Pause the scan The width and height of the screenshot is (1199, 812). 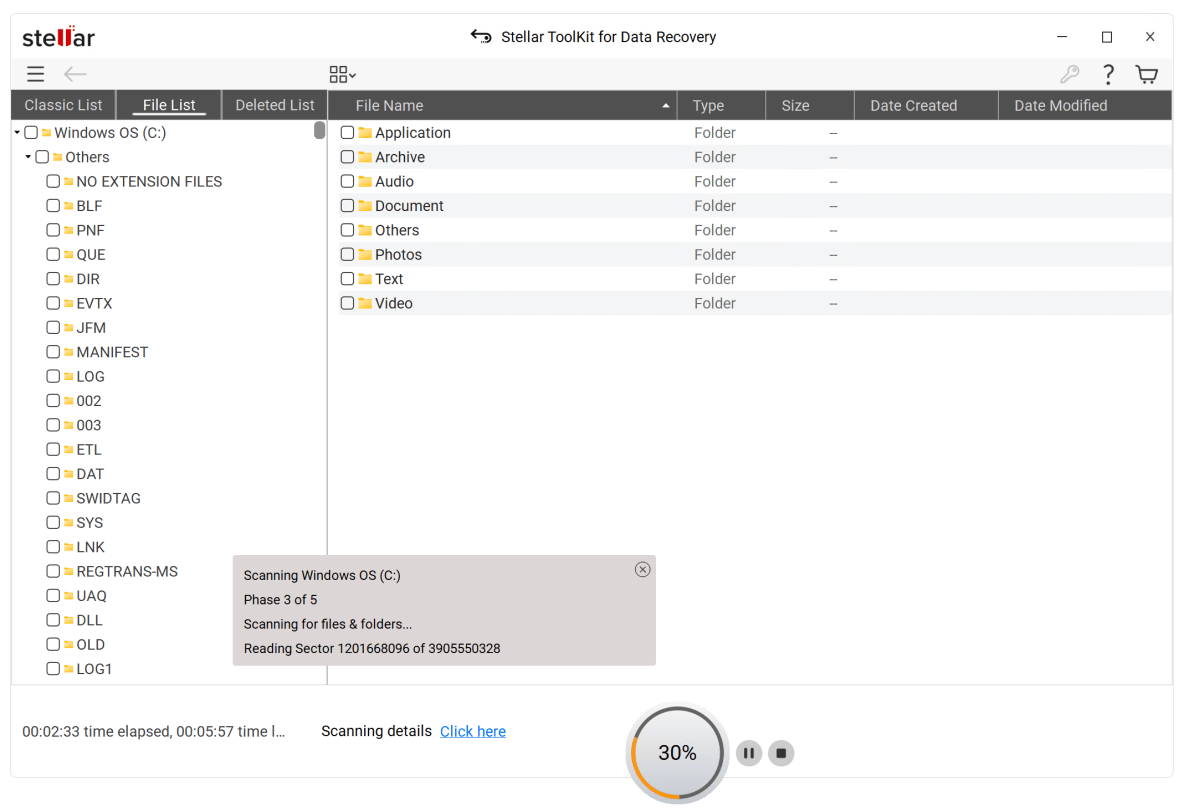(749, 753)
